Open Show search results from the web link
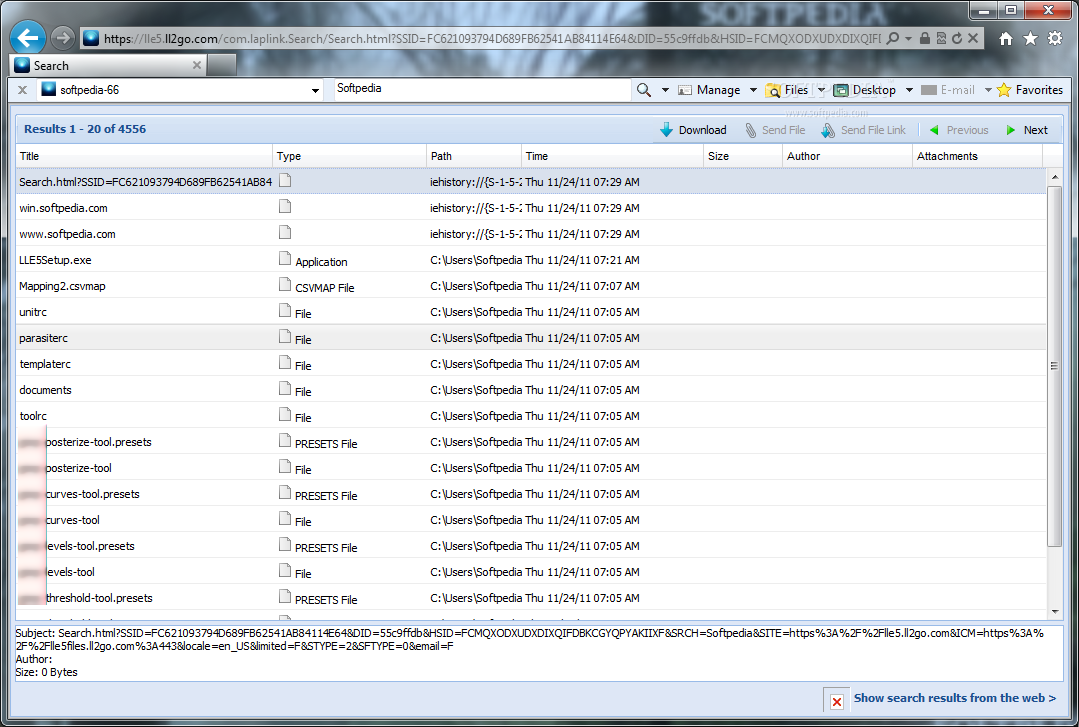1079x727 pixels. 954,698
